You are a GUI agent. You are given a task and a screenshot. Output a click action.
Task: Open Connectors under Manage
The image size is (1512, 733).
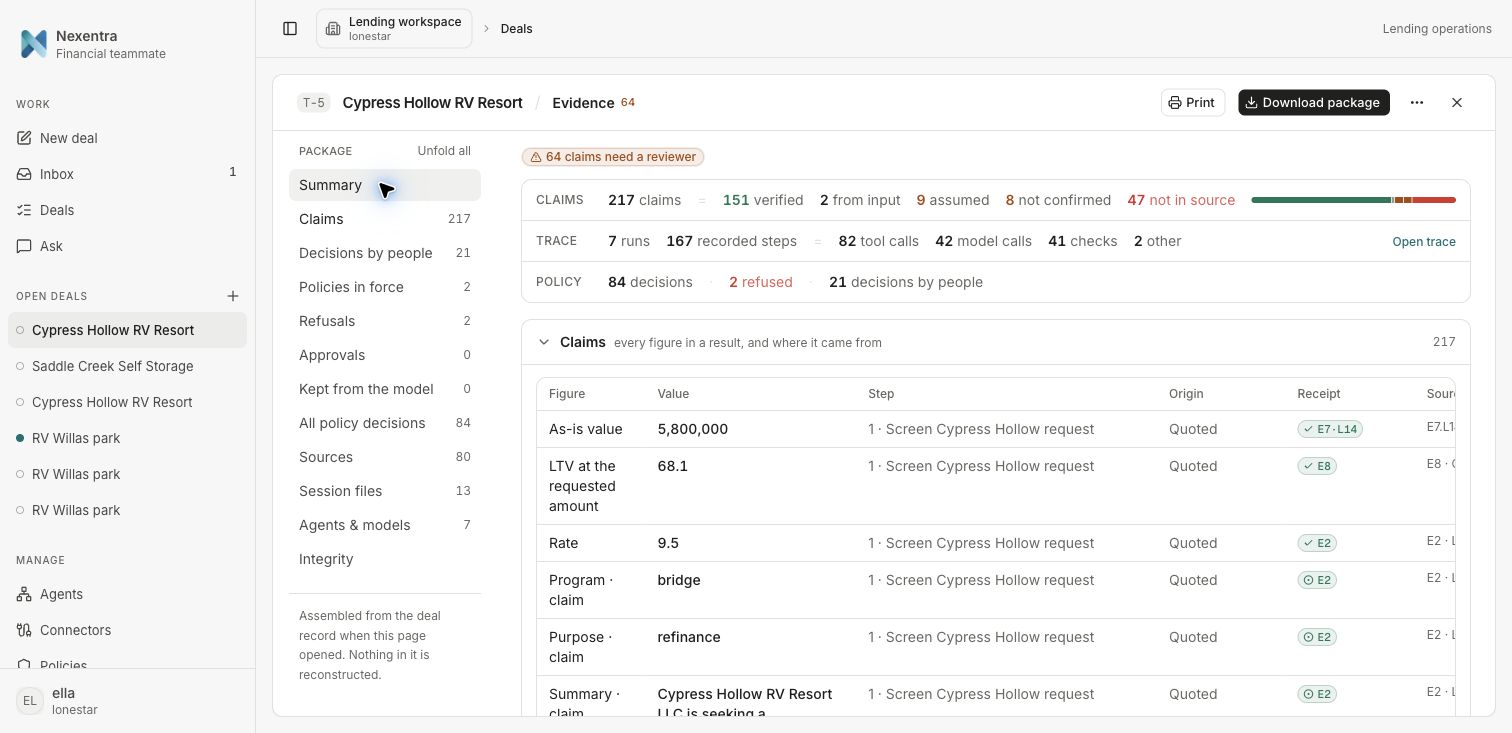pyautogui.click(x=127, y=630)
